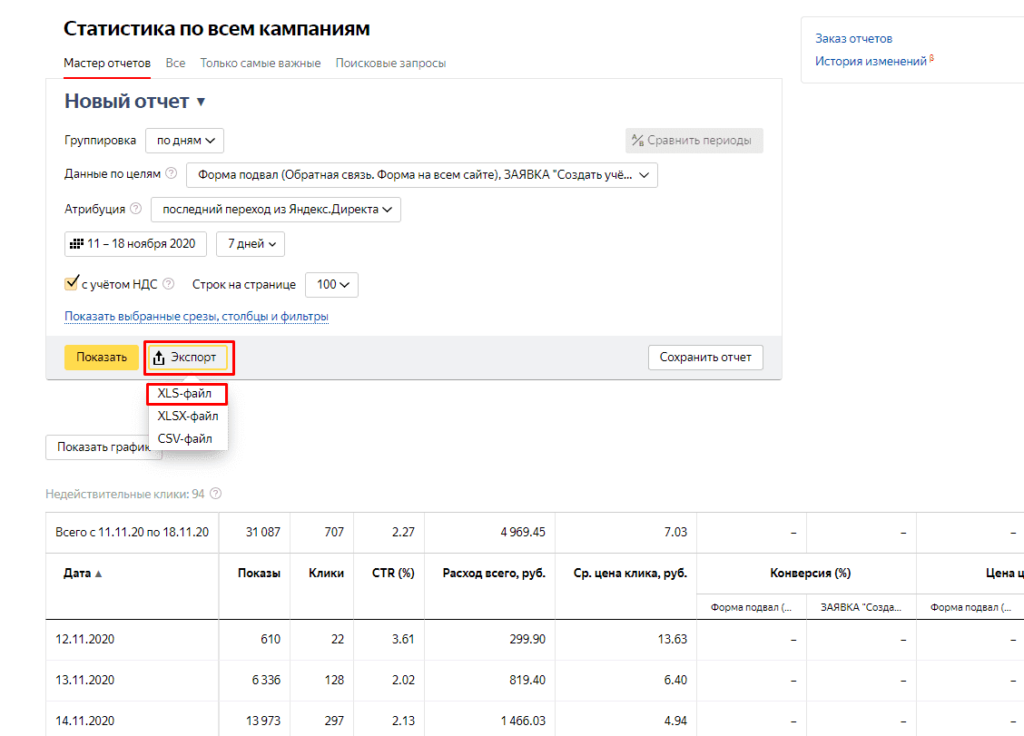Open the Группировка по дням dropdown
Image resolution: width=1024 pixels, height=736 pixels.
tap(185, 140)
